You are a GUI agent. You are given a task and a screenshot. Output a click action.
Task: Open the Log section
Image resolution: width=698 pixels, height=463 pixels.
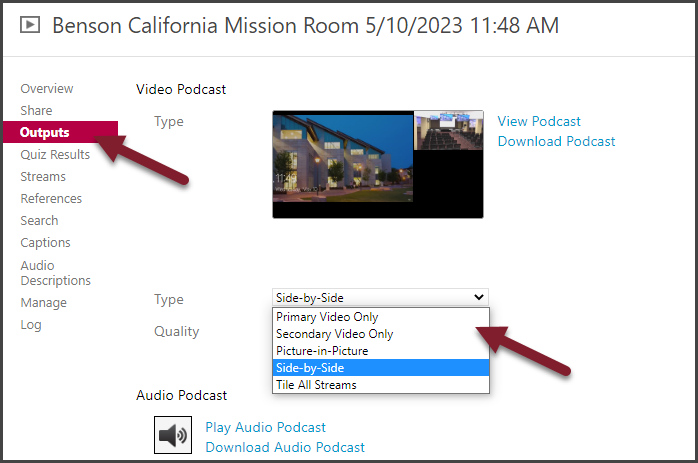click(31, 325)
